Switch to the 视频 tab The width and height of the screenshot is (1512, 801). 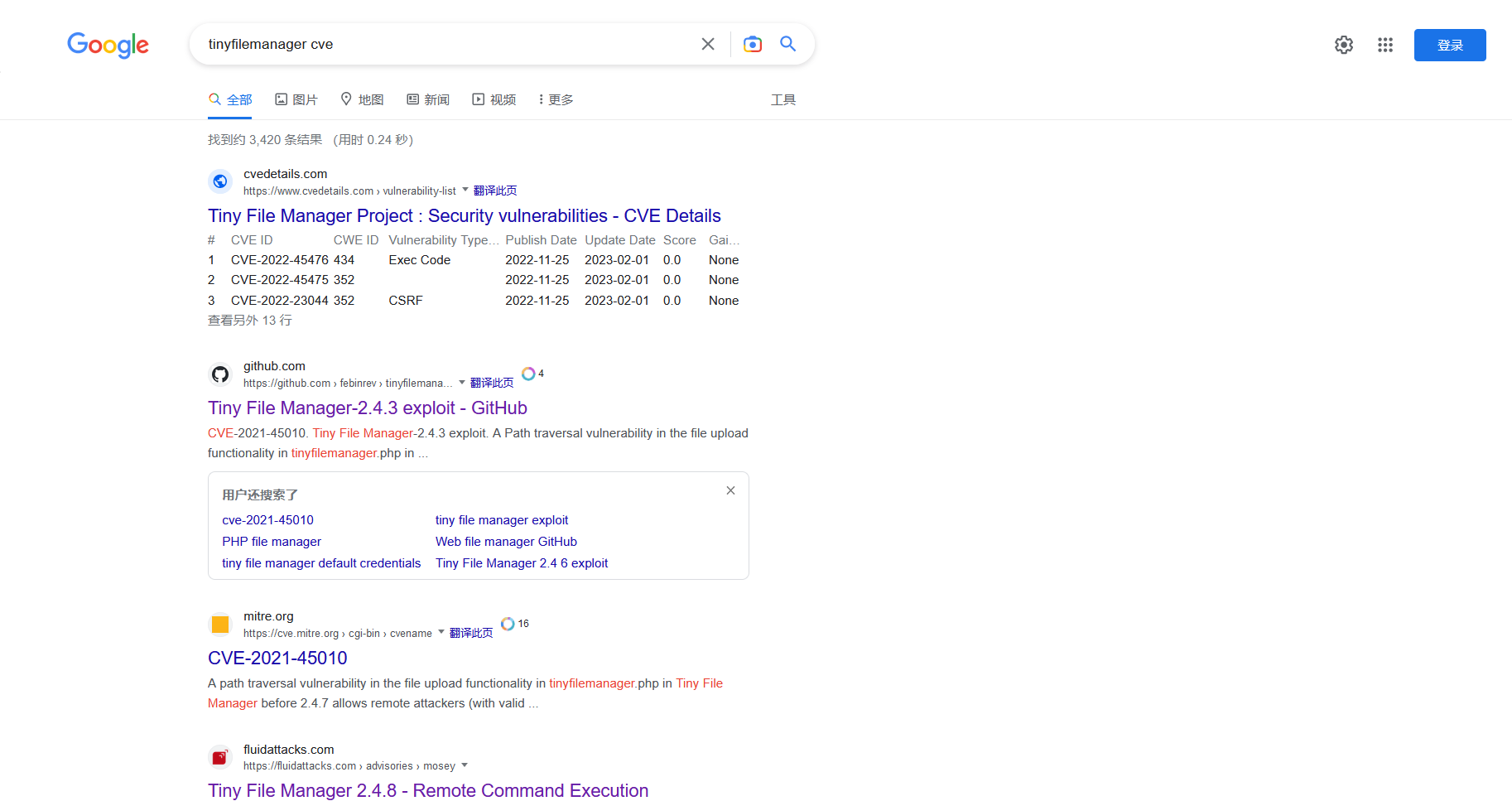pyautogui.click(x=494, y=99)
